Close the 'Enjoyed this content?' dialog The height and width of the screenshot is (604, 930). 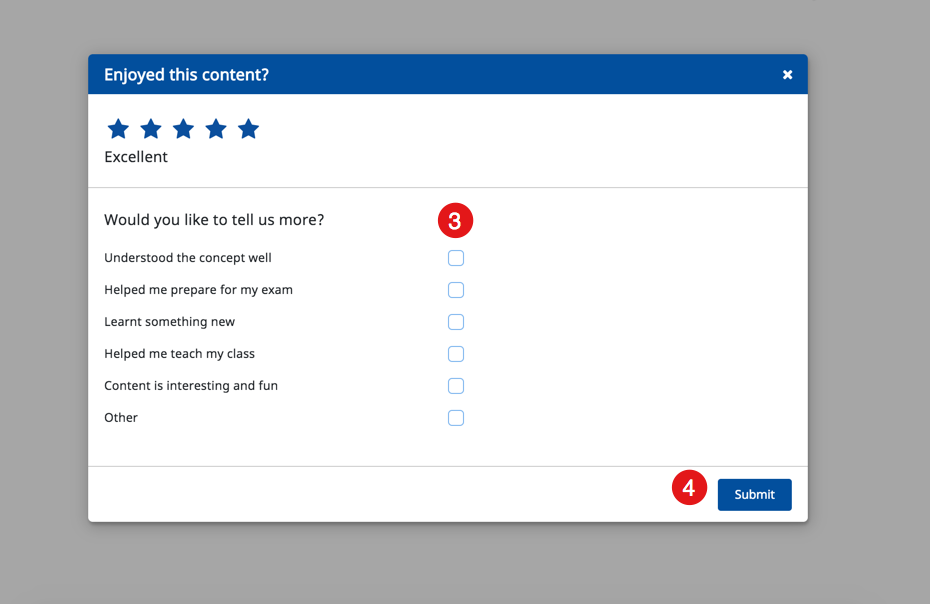pyautogui.click(x=787, y=75)
